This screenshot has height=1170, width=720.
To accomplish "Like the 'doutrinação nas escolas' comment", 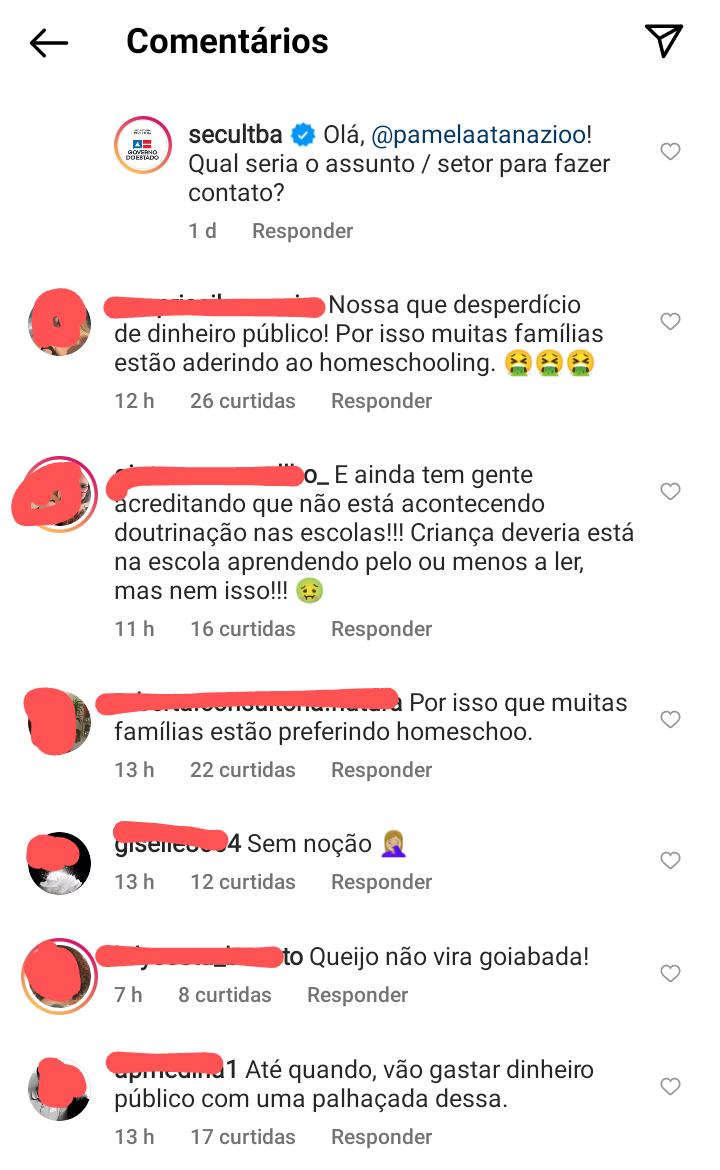I will [670, 492].
